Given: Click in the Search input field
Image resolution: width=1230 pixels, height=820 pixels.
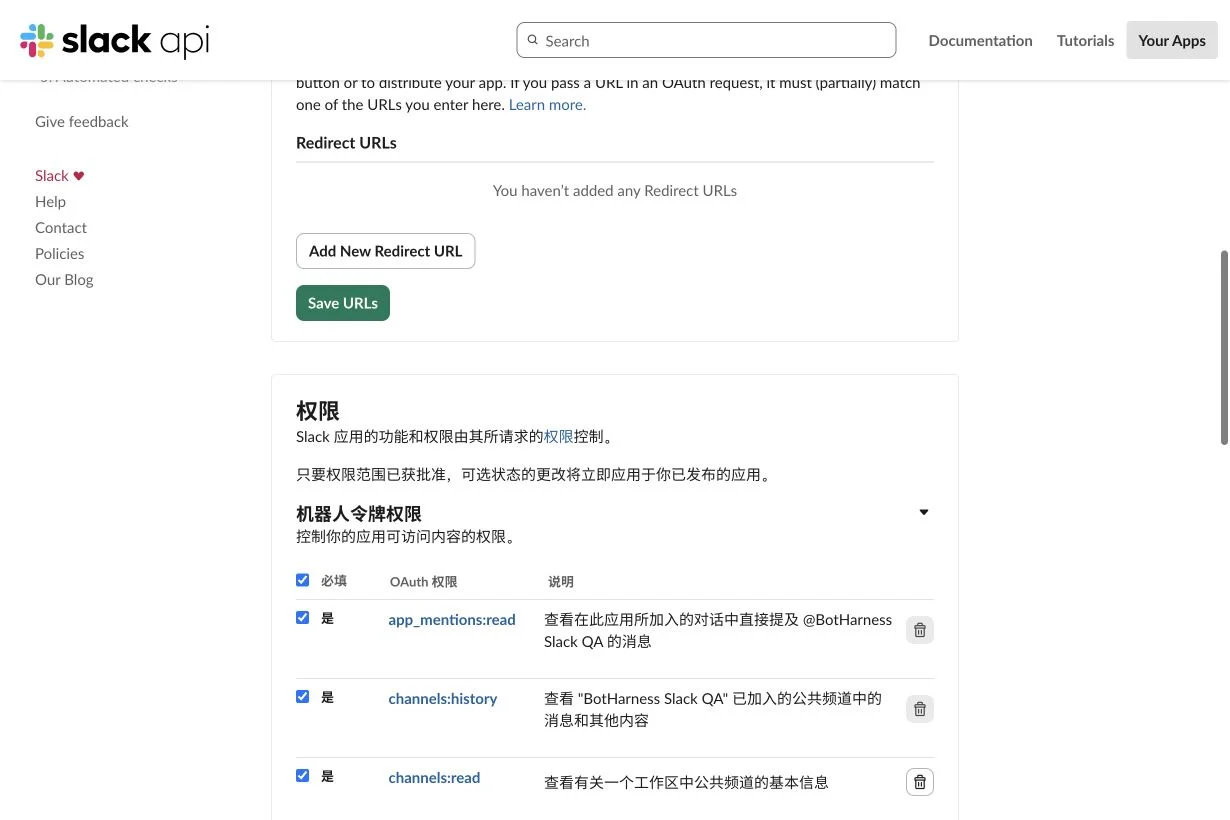Looking at the screenshot, I should tap(706, 40).
